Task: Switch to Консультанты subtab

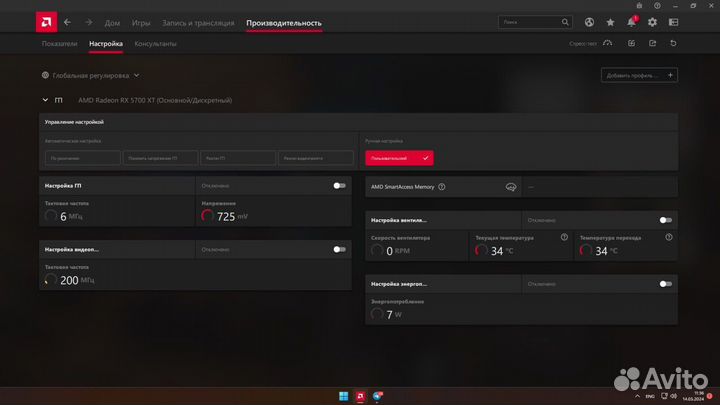Action: [x=155, y=44]
